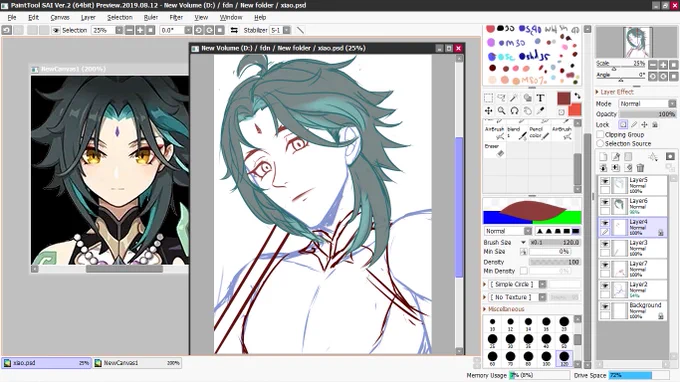Toggle preserve opacity lock icon
The image size is (680, 382).
coord(623,125)
